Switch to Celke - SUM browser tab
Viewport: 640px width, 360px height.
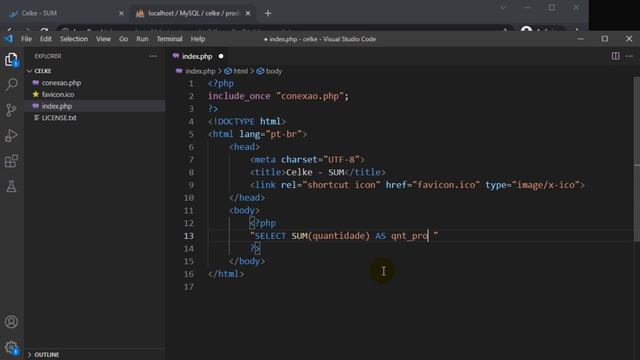pyautogui.click(x=67, y=13)
